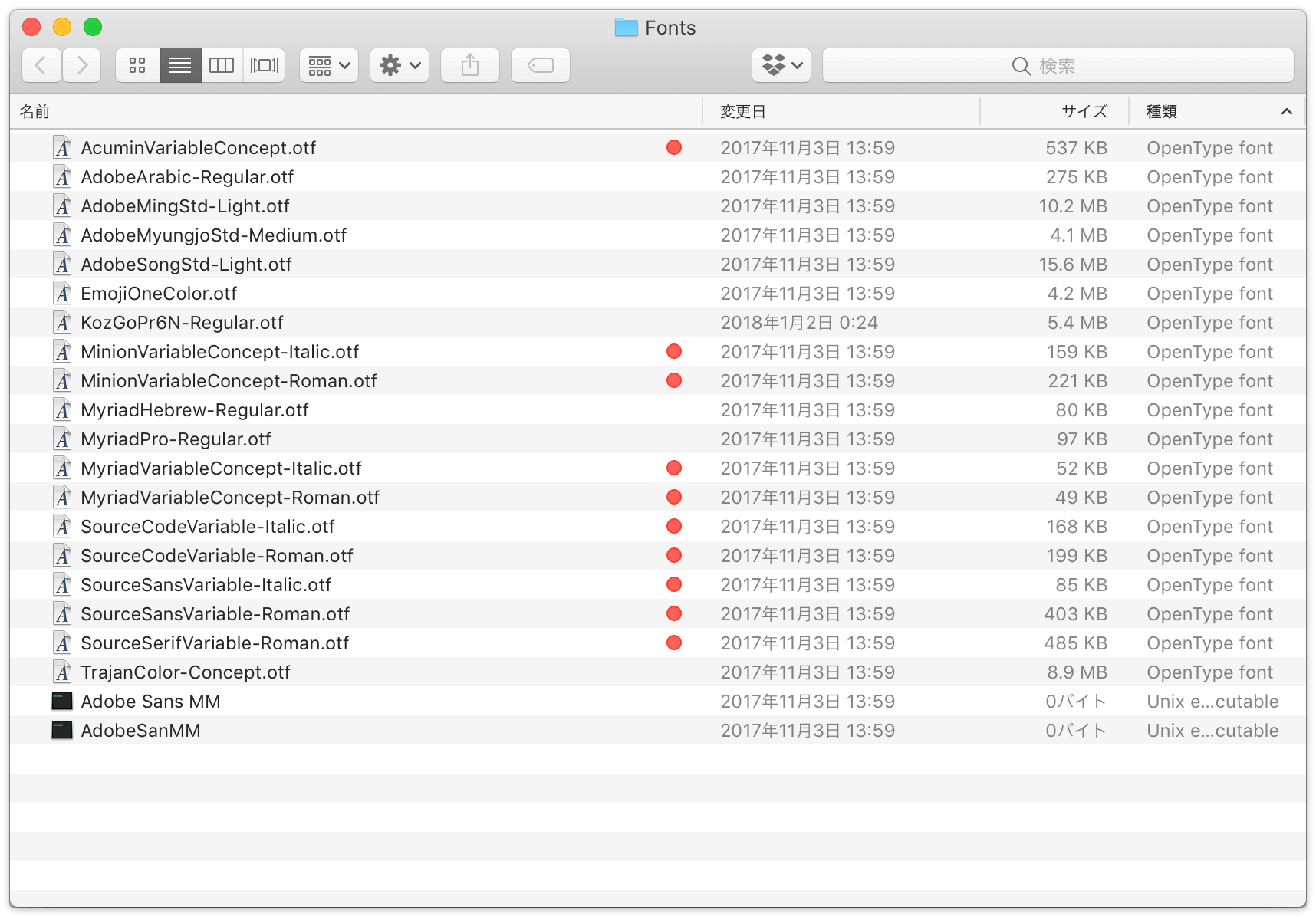1316x917 pixels.
Task: Select the SourceSerifVariable-Roman.otf file icon
Action: [63, 643]
